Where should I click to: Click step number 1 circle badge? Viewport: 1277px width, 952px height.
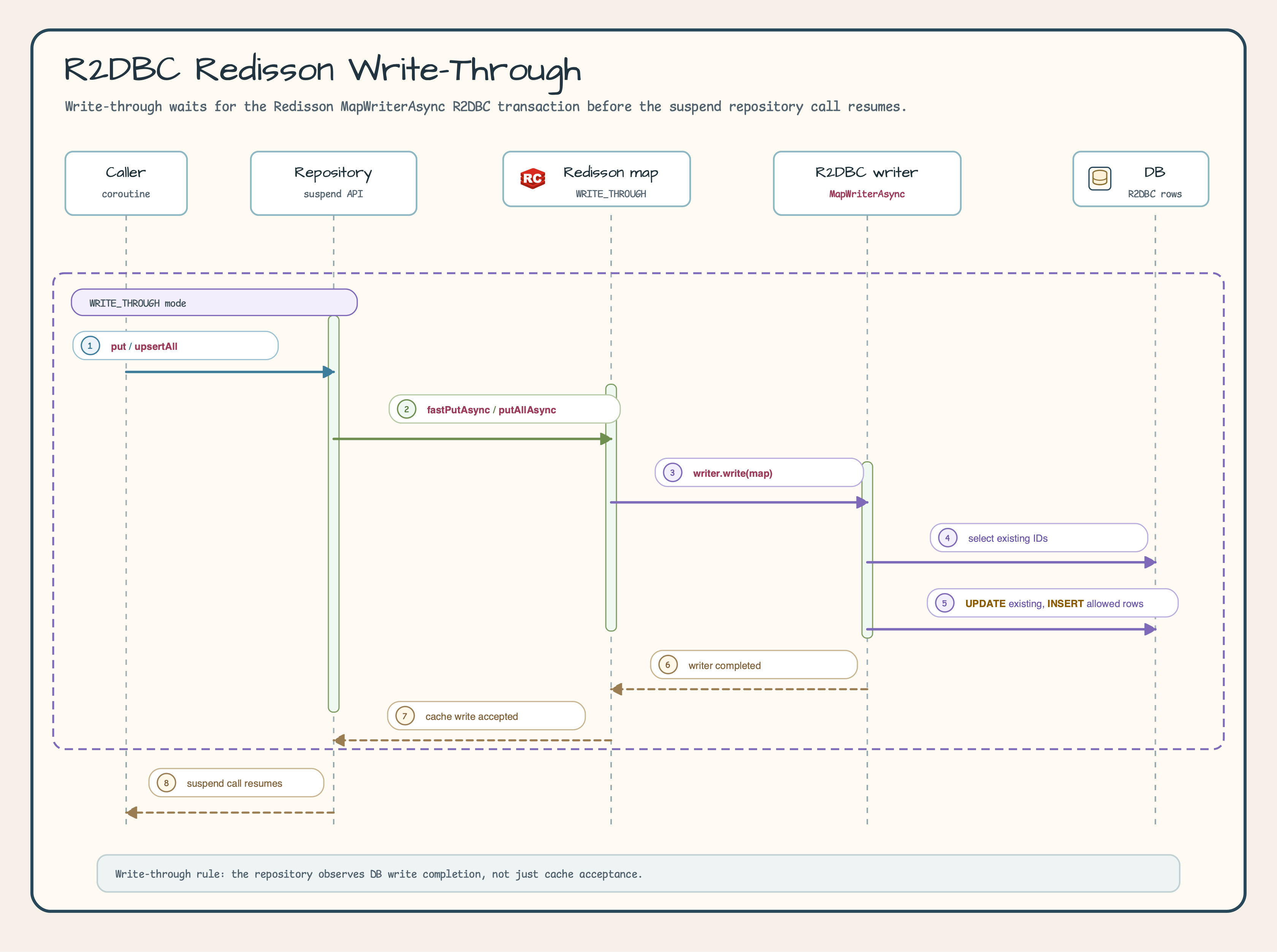(90, 346)
